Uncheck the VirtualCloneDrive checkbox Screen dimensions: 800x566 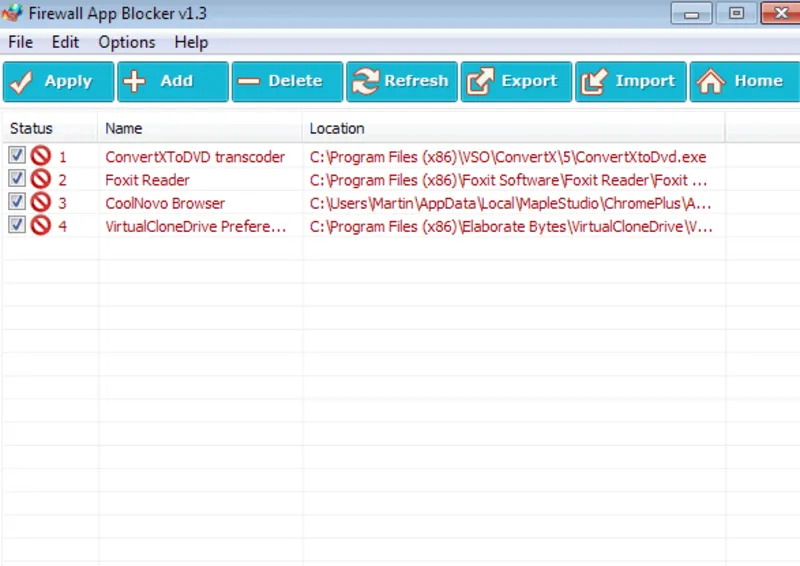pyautogui.click(x=17, y=225)
